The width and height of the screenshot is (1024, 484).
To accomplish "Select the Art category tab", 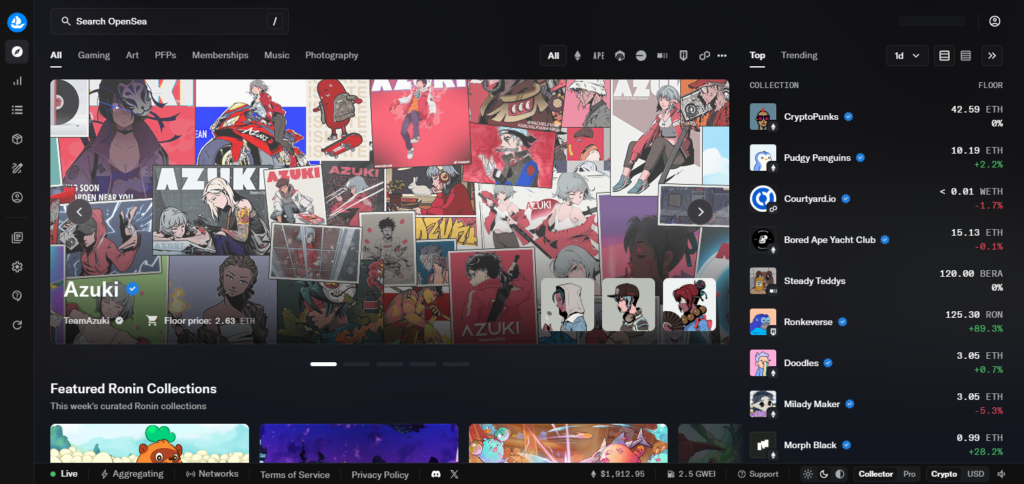I will (133, 56).
